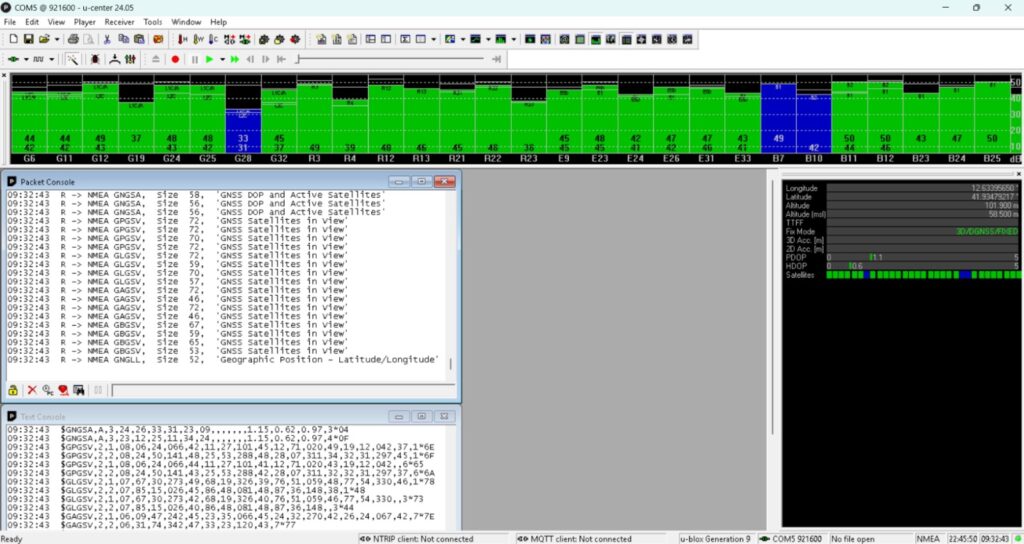Viewport: 1024px width, 544px height.
Task: Click the bug Debug messages icon
Action: coord(95,59)
